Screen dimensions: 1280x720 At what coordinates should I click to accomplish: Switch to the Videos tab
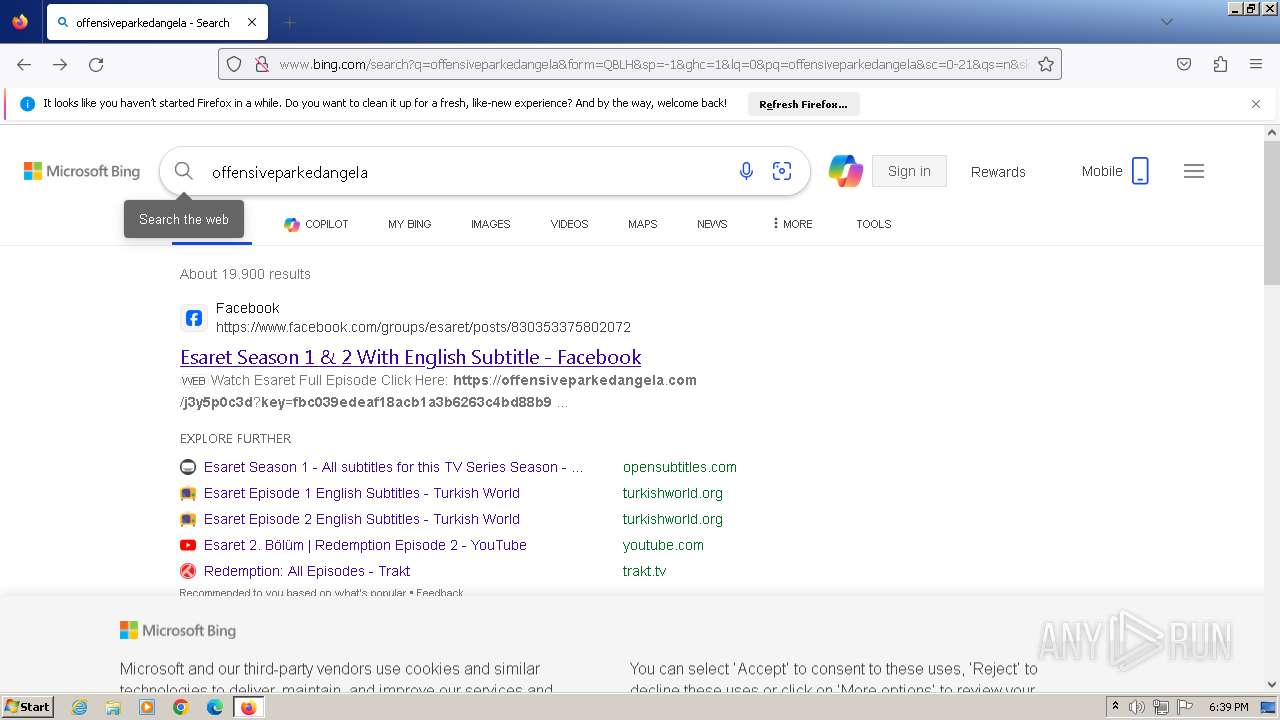click(x=570, y=224)
